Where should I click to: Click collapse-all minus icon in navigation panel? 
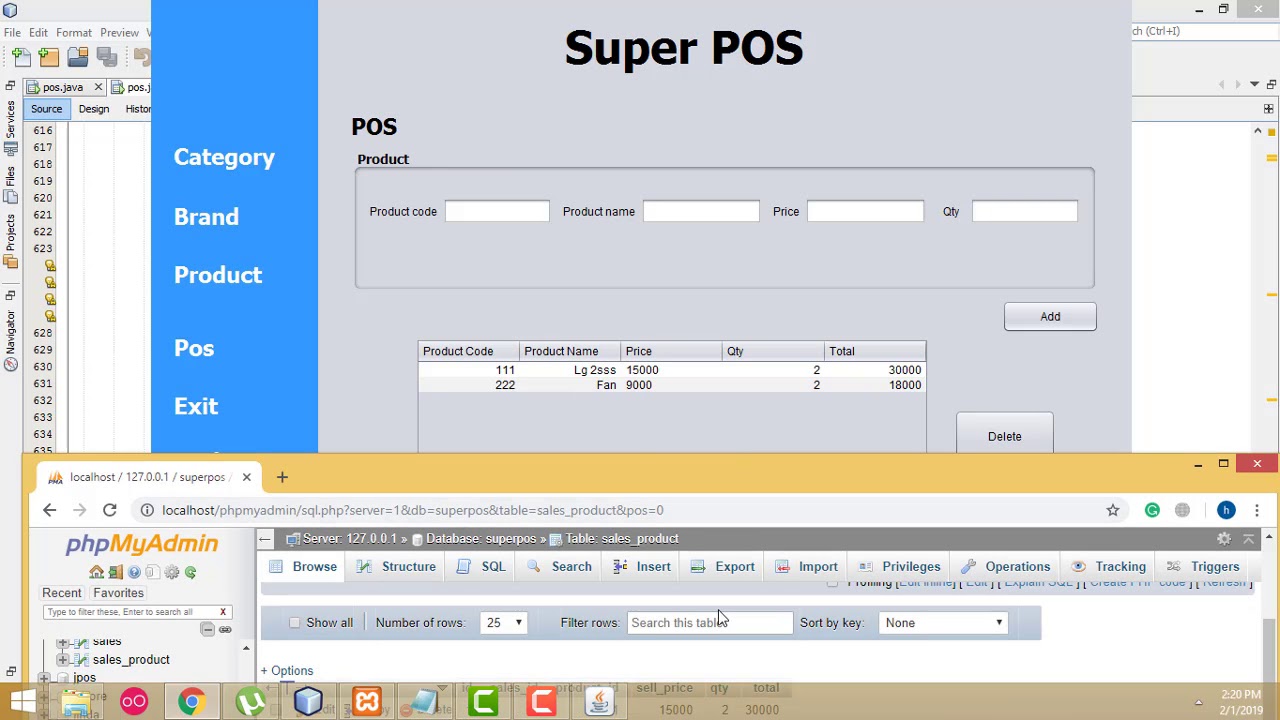tap(207, 629)
